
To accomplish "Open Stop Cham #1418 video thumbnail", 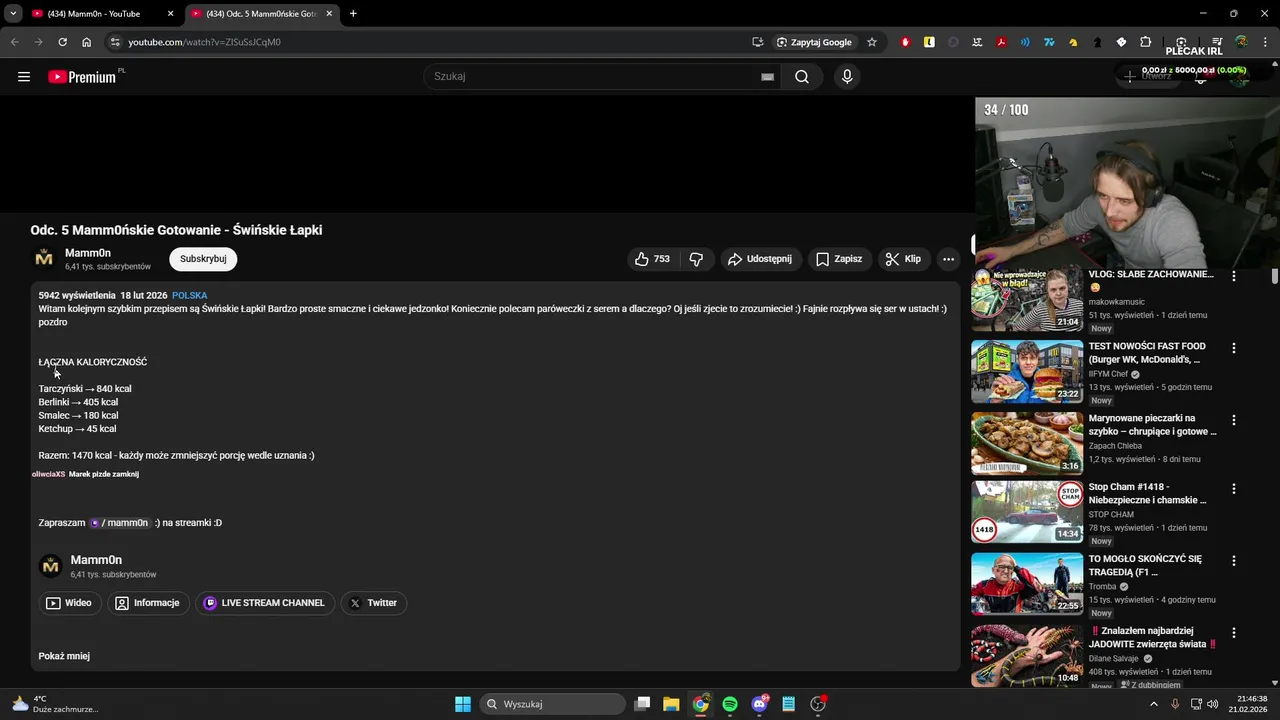I will (1027, 512).
